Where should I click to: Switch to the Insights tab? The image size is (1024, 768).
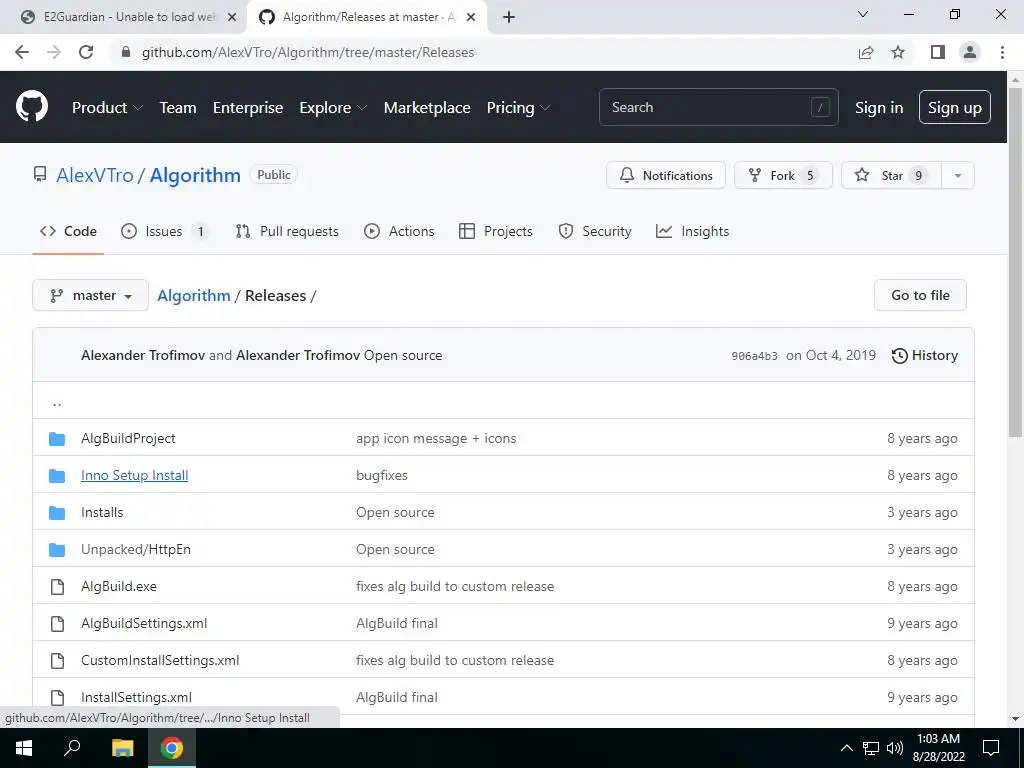(x=692, y=231)
